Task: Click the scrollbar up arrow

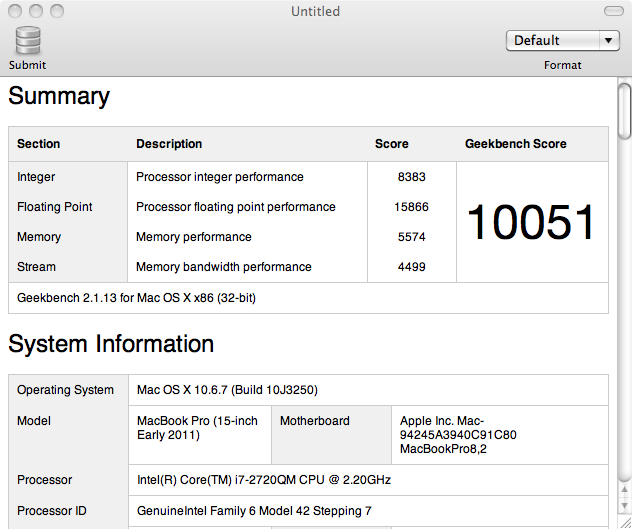Action: [624, 489]
